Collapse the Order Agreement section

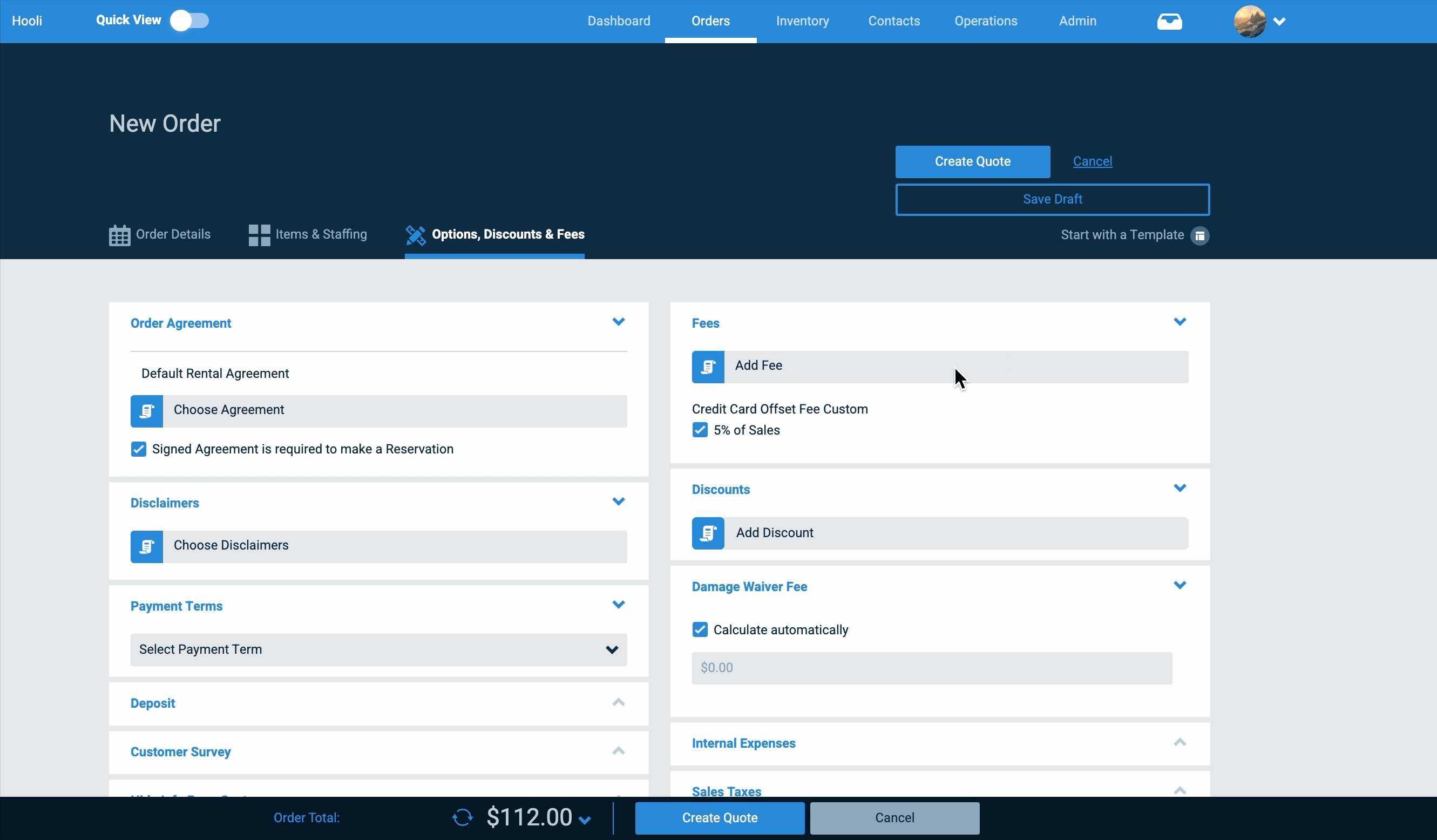pos(619,322)
